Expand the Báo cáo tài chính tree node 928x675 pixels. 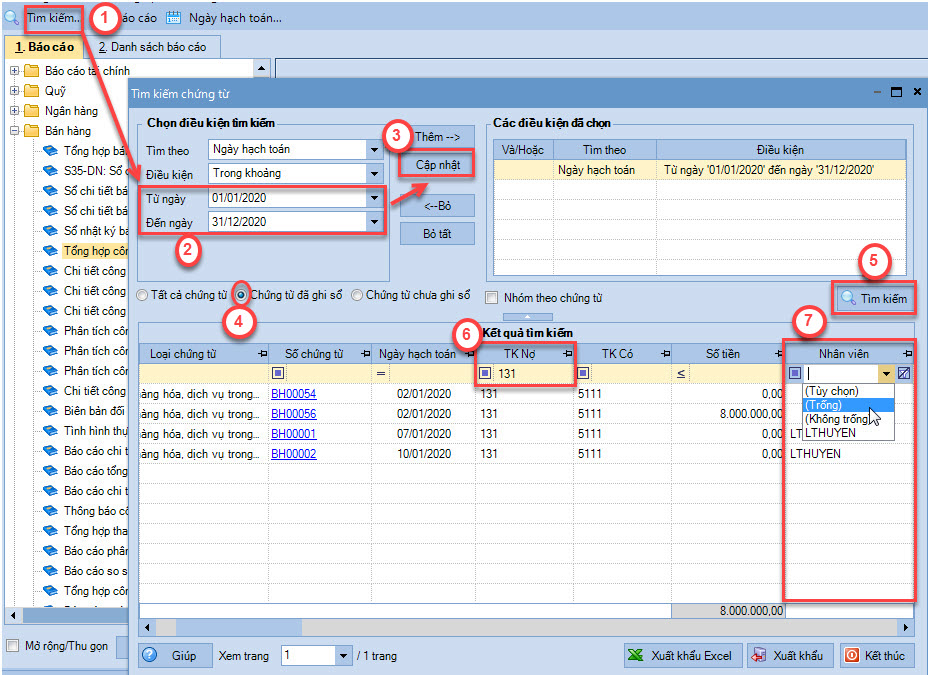click(14, 71)
